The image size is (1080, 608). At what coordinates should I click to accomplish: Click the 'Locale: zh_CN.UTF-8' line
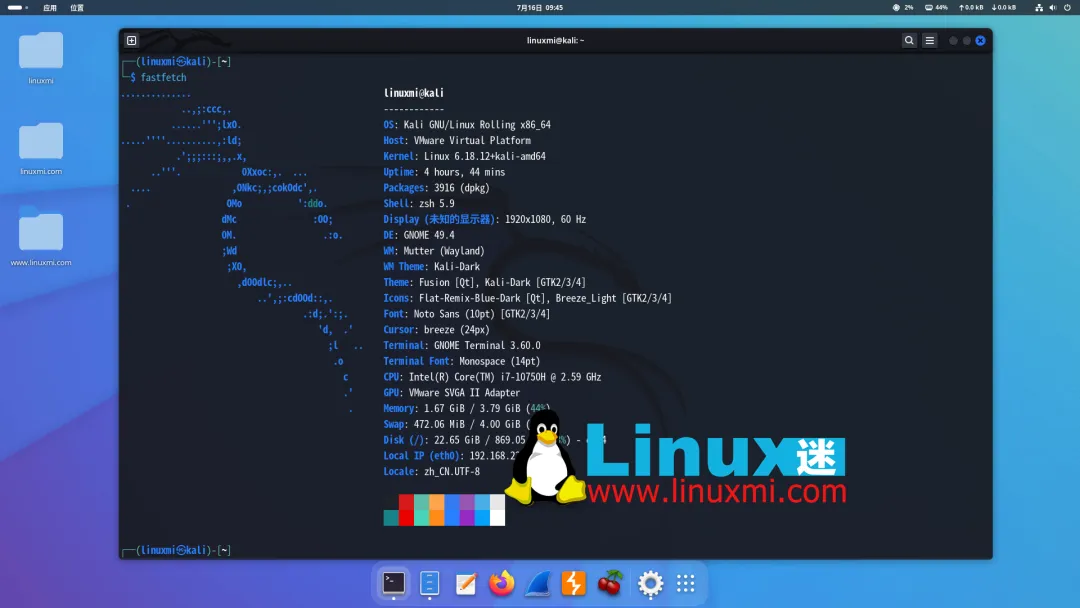[432, 472]
